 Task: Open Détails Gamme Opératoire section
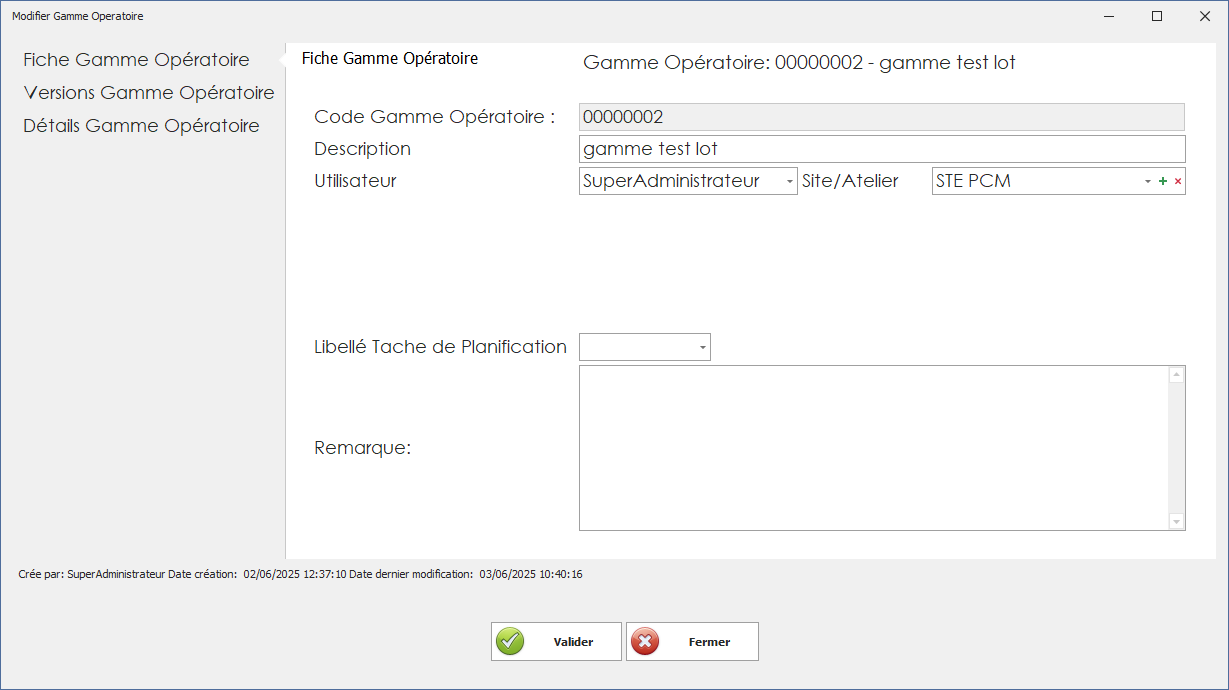141,126
